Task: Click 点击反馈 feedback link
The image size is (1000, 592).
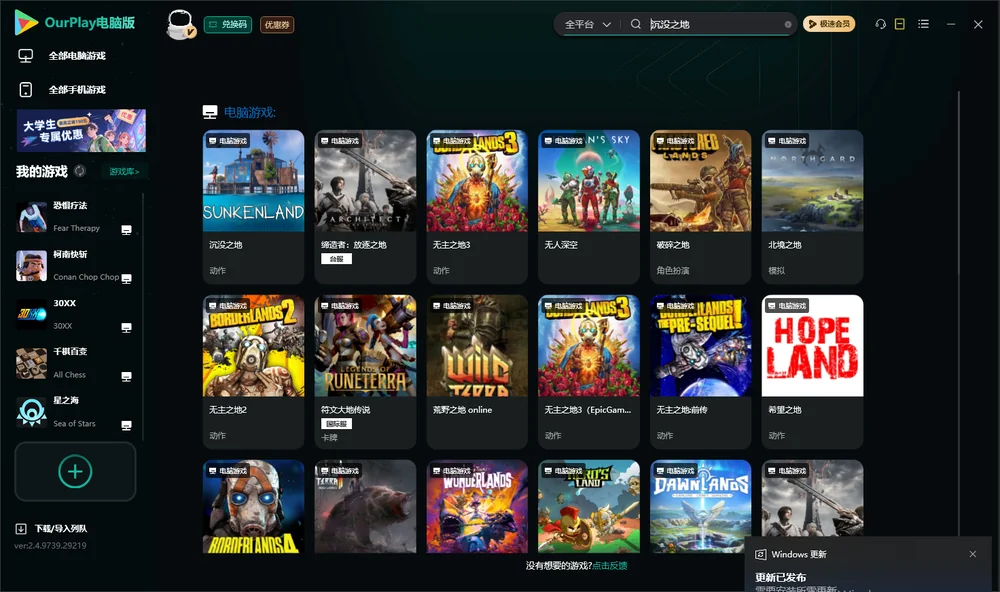Action: (x=610, y=565)
